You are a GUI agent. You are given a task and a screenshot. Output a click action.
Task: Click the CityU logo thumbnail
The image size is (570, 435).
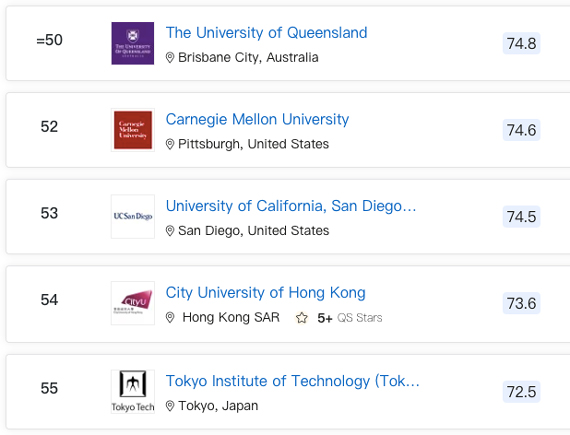(x=133, y=303)
